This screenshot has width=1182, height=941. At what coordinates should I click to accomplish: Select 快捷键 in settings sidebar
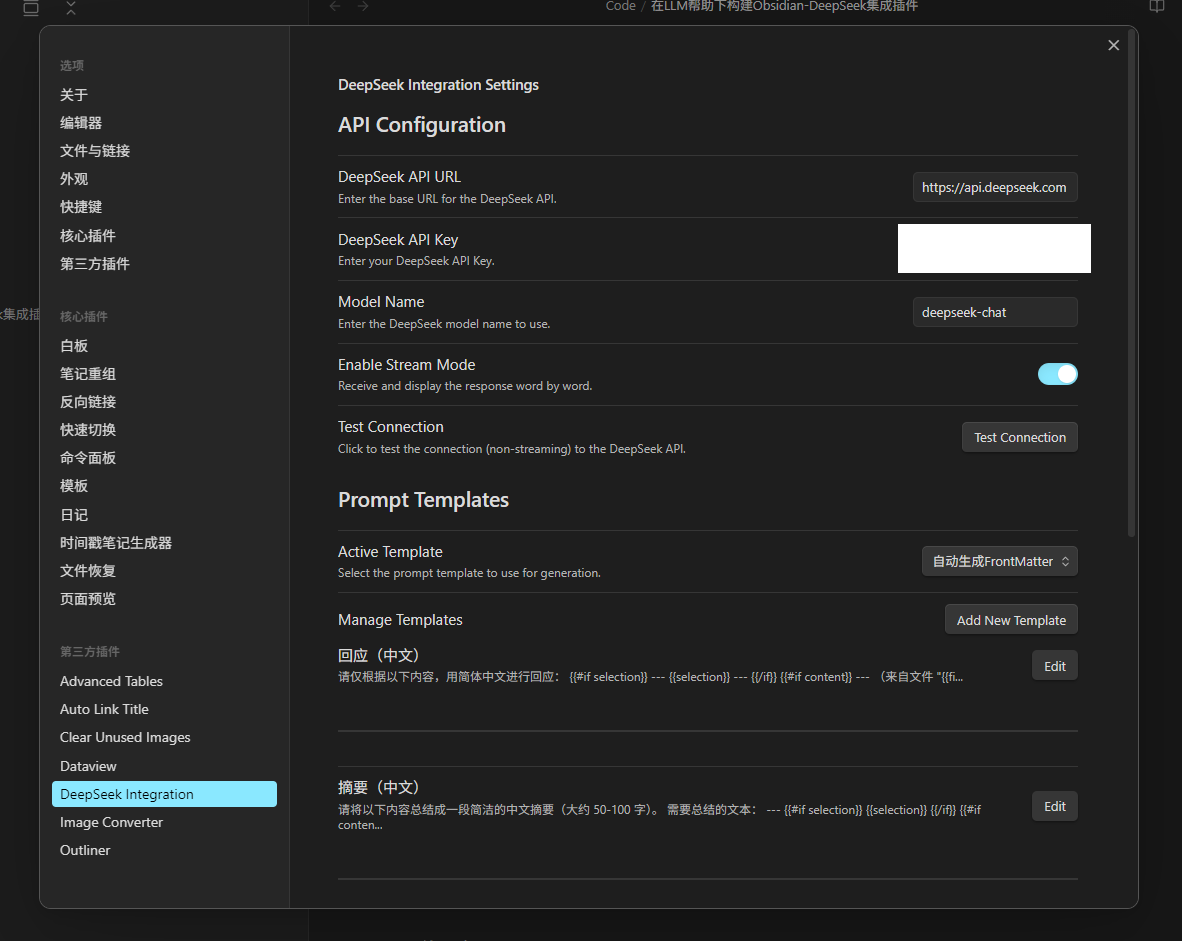[81, 207]
